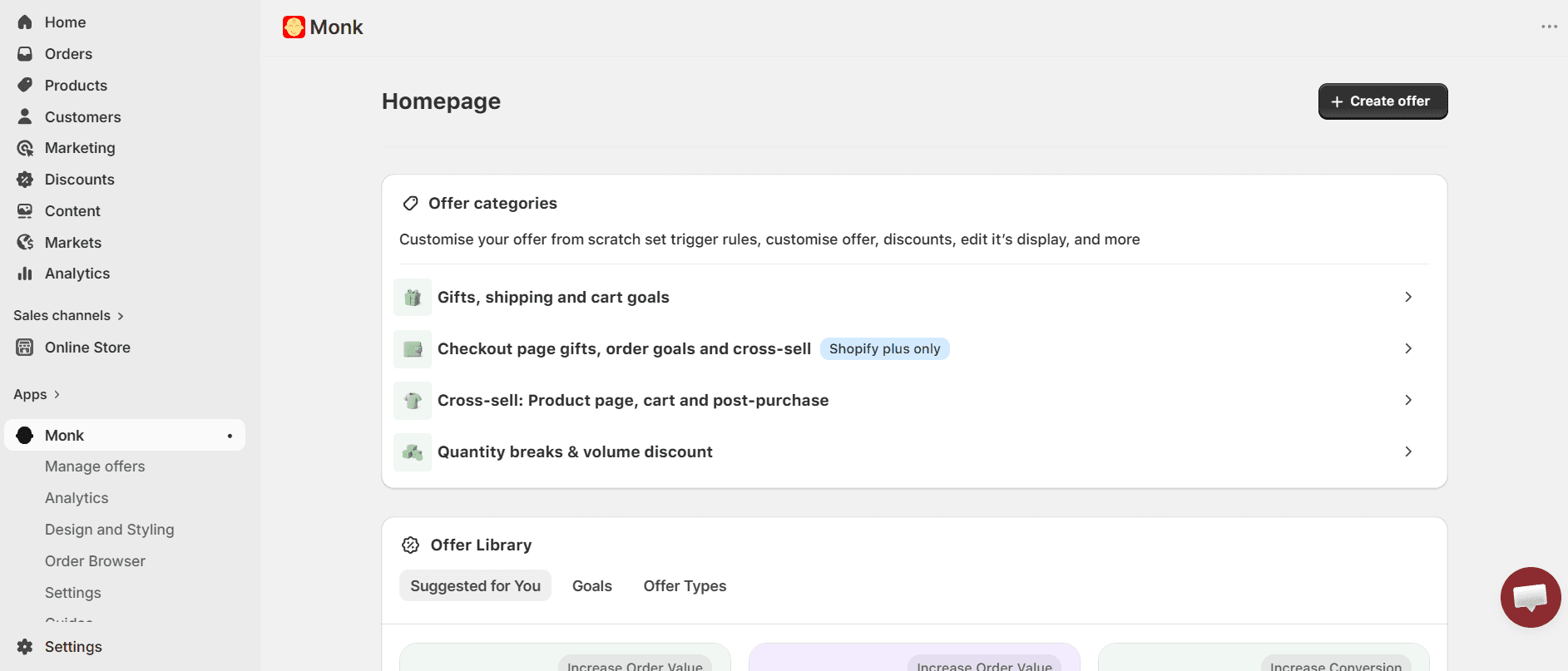Click the Markets globe icon
The height and width of the screenshot is (671, 1568).
pos(25,242)
